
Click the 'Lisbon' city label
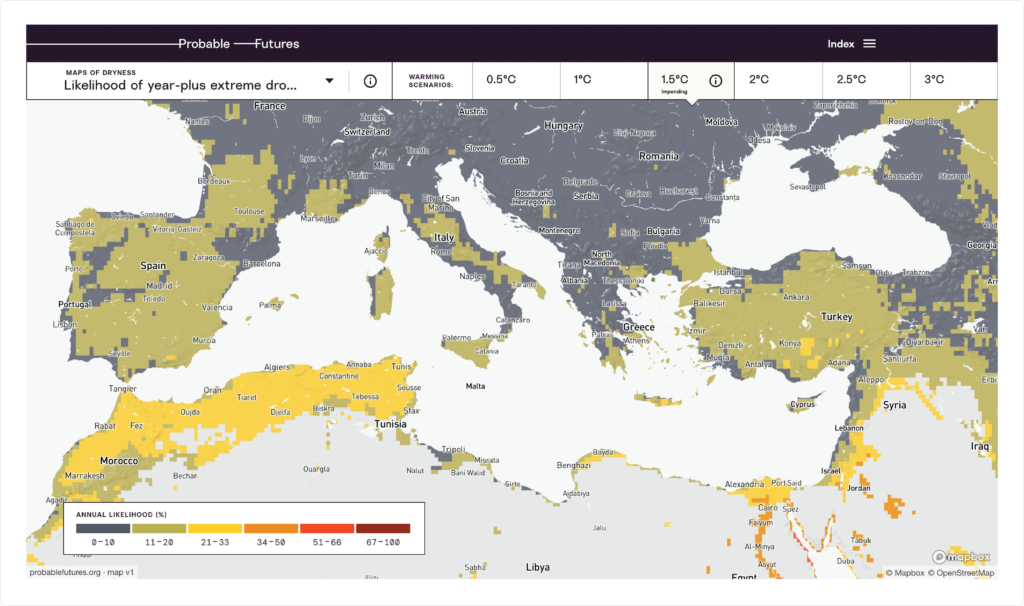click(x=65, y=325)
